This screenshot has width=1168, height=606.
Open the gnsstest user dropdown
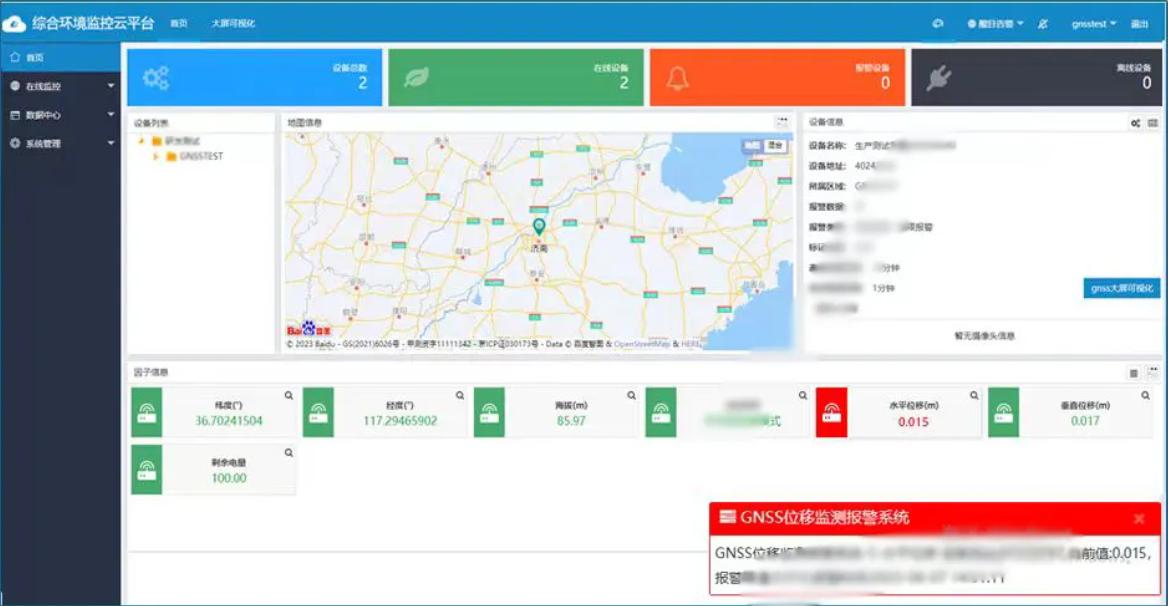tap(1094, 23)
